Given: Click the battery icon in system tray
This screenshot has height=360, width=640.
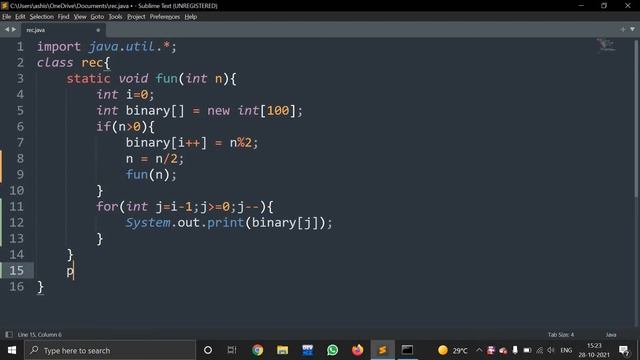Looking at the screenshot, I should (x=527, y=350).
